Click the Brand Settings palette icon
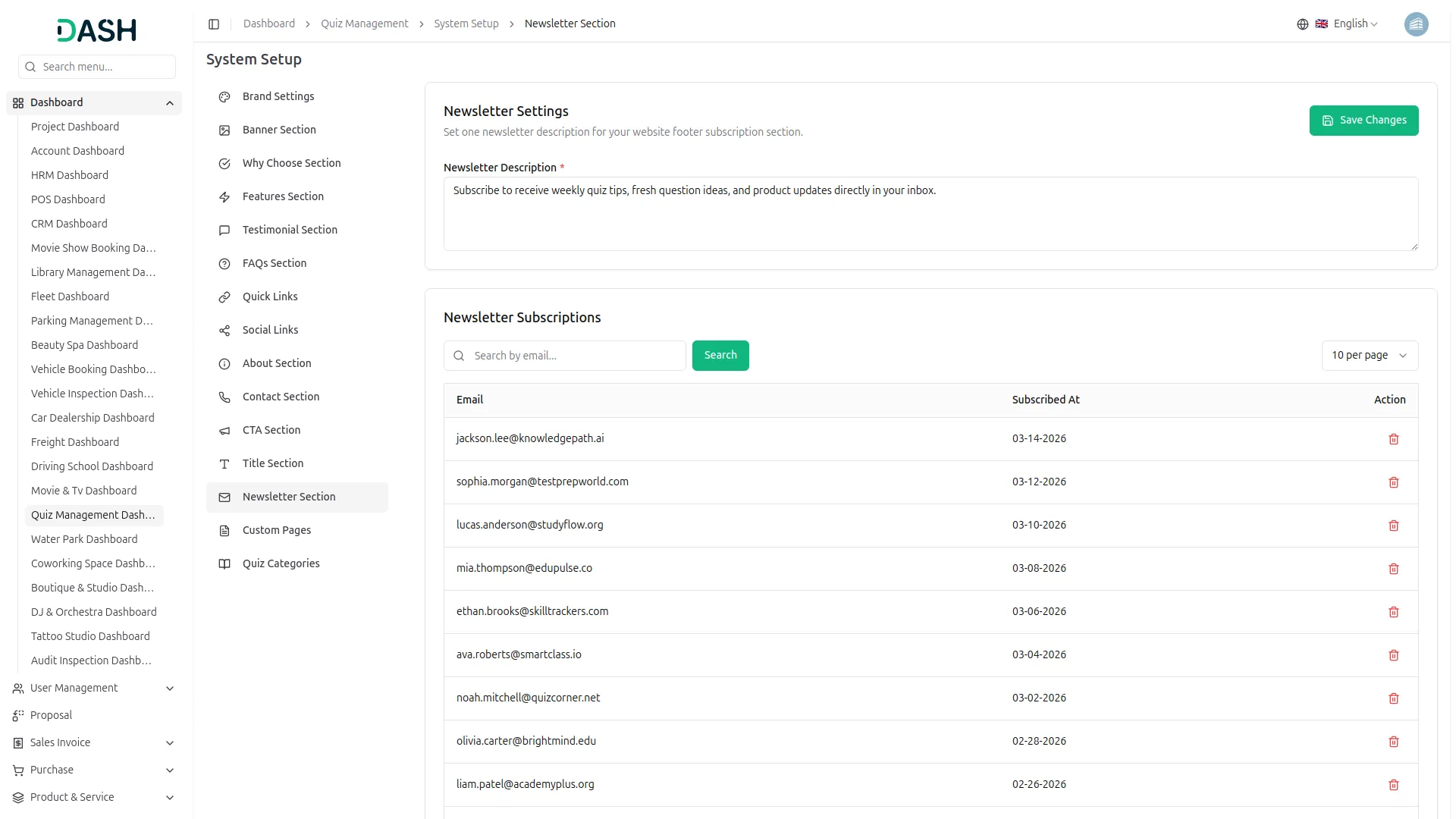Image resolution: width=1456 pixels, height=819 pixels. pyautogui.click(x=224, y=97)
